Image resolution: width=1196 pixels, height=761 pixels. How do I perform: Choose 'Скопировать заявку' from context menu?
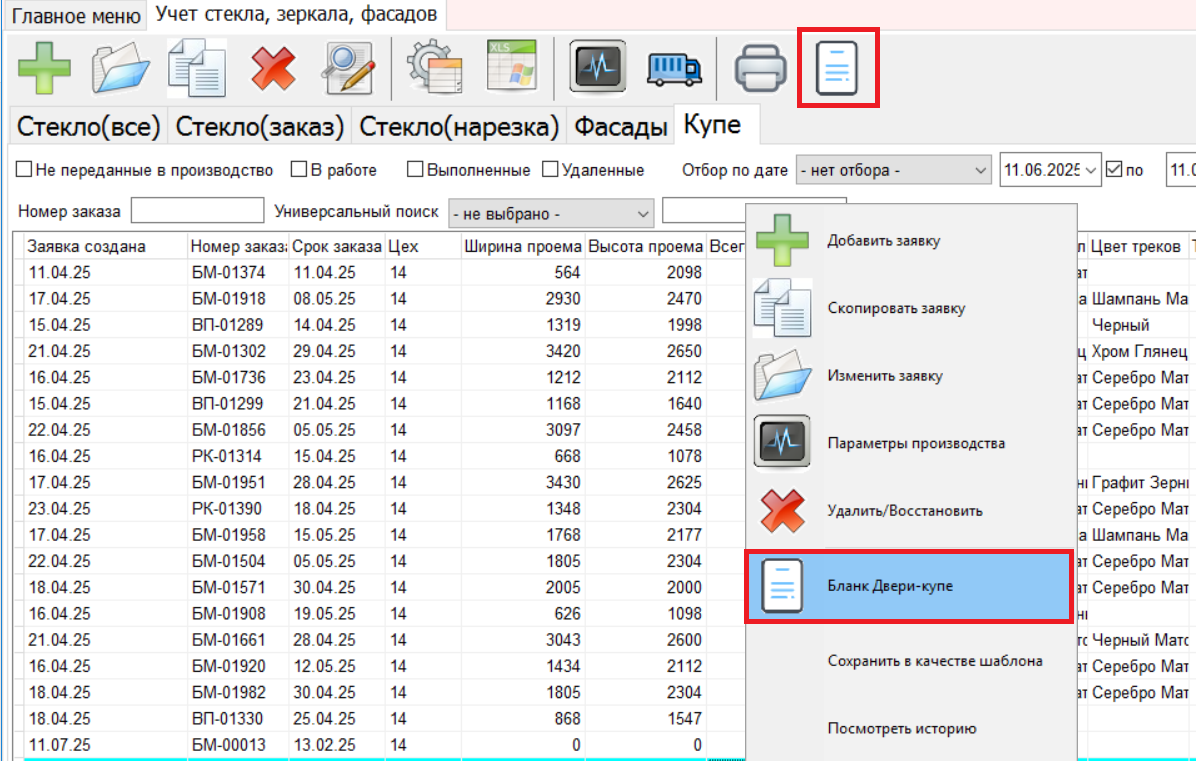pyautogui.click(x=896, y=308)
